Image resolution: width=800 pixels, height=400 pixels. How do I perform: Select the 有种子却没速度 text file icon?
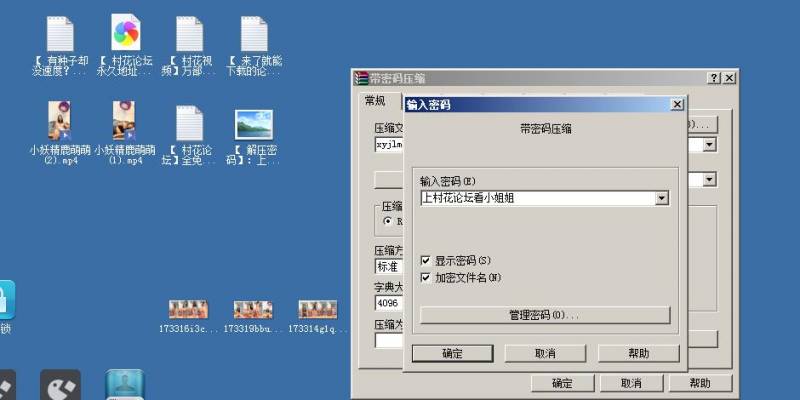[60, 34]
